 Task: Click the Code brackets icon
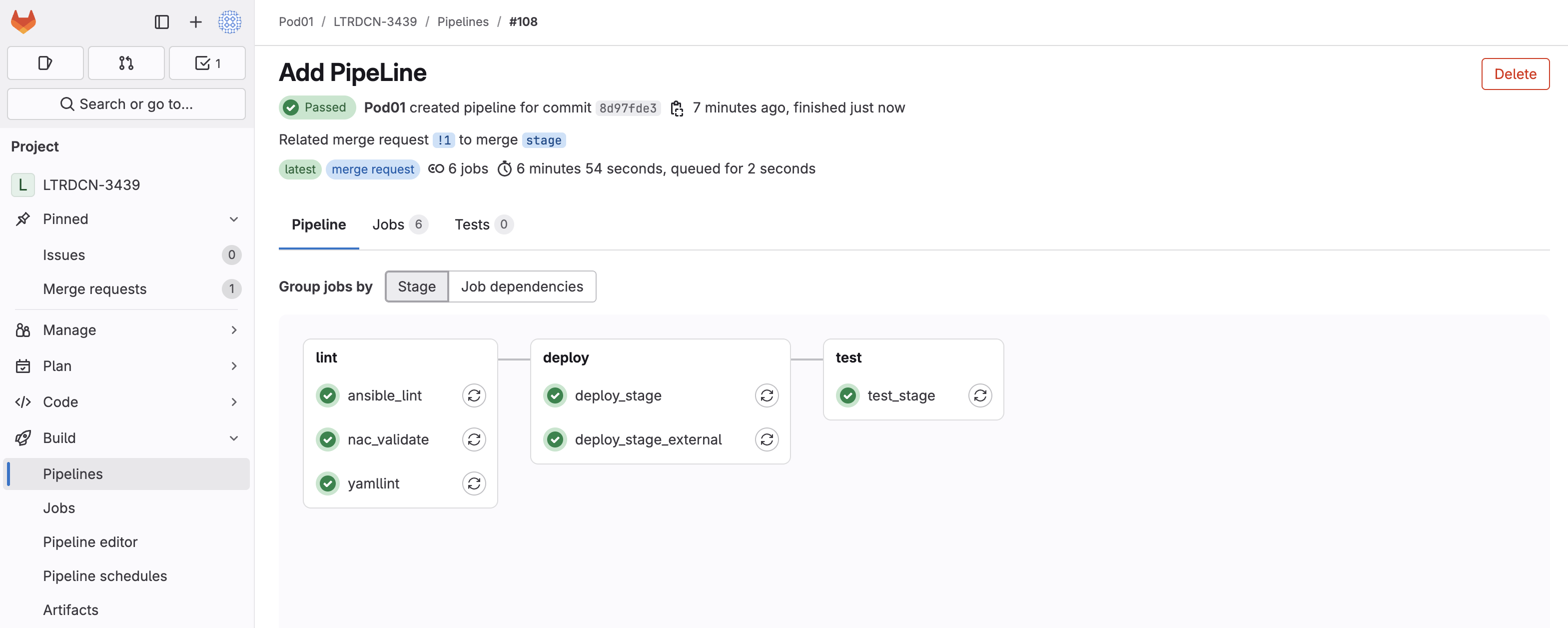click(x=23, y=402)
